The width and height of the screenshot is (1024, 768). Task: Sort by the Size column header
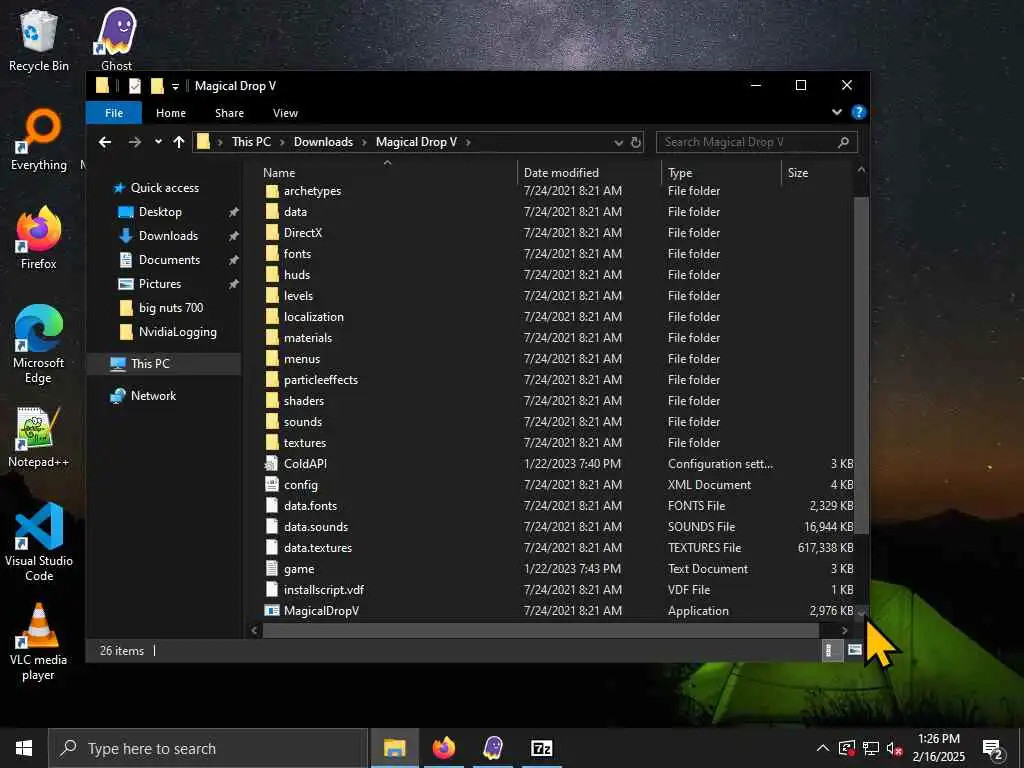(816, 172)
